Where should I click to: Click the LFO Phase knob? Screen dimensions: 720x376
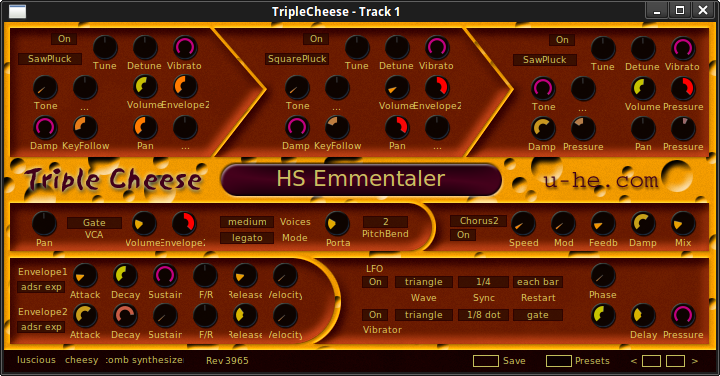point(603,276)
